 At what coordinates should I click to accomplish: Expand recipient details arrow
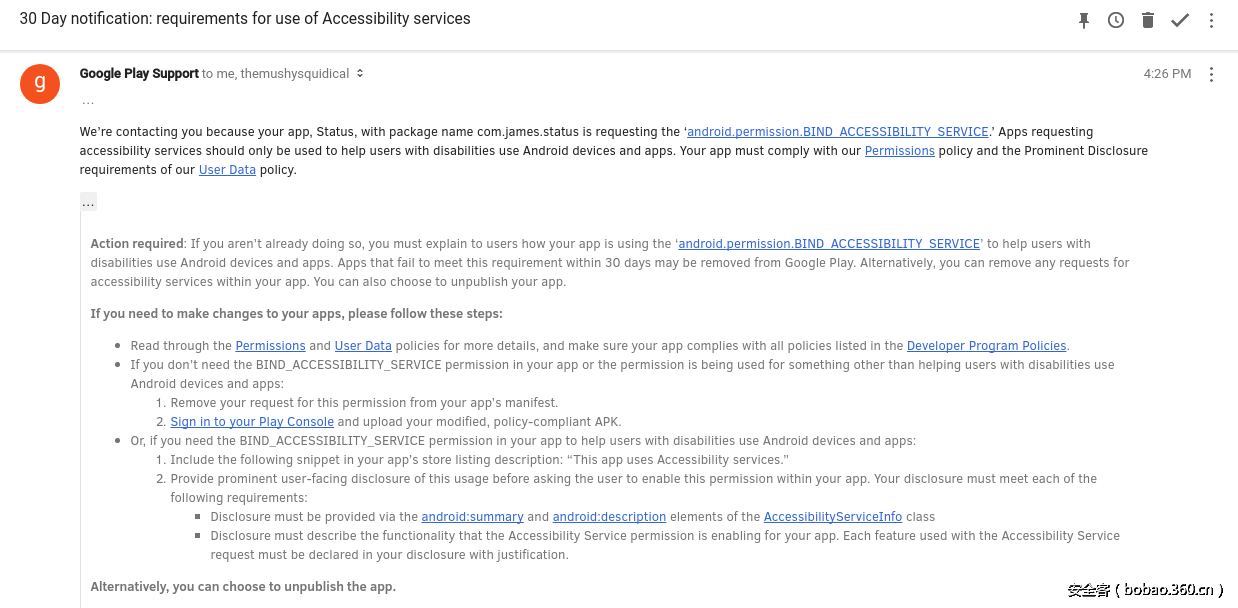point(360,74)
